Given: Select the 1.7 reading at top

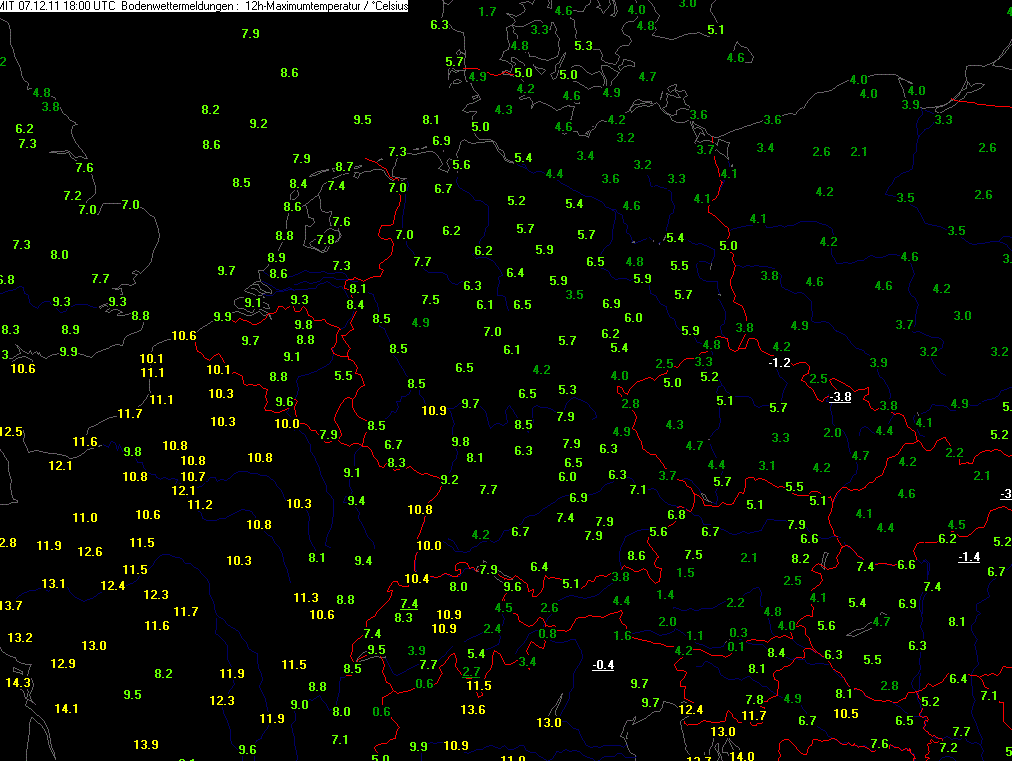Looking at the screenshot, I should pos(488,12).
